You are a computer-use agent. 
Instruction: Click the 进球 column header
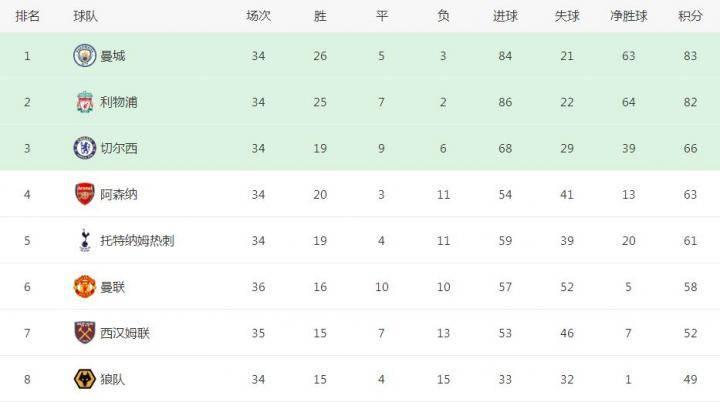tap(505, 16)
